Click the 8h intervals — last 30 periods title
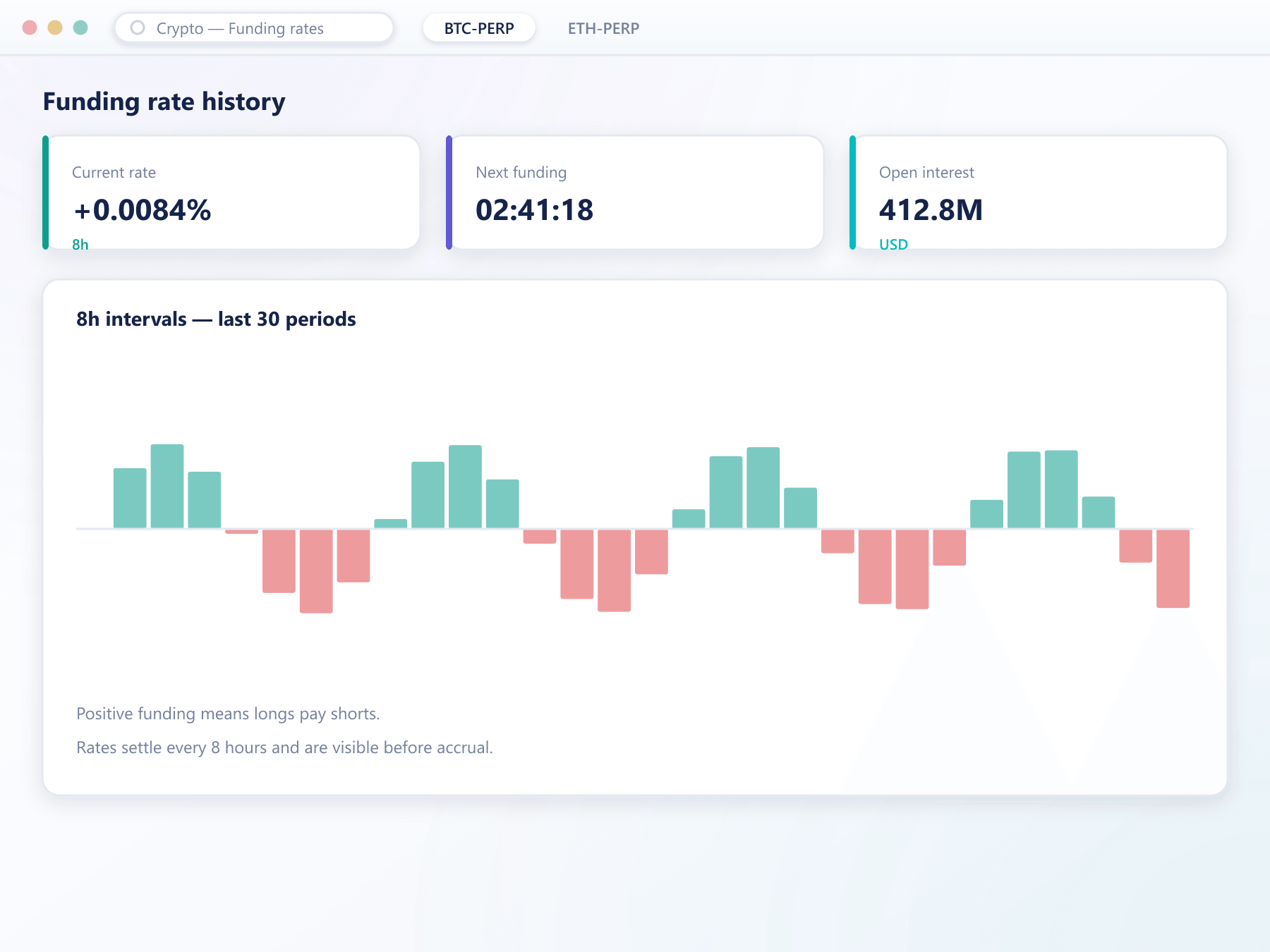Viewport: 1270px width, 952px height. [x=216, y=319]
